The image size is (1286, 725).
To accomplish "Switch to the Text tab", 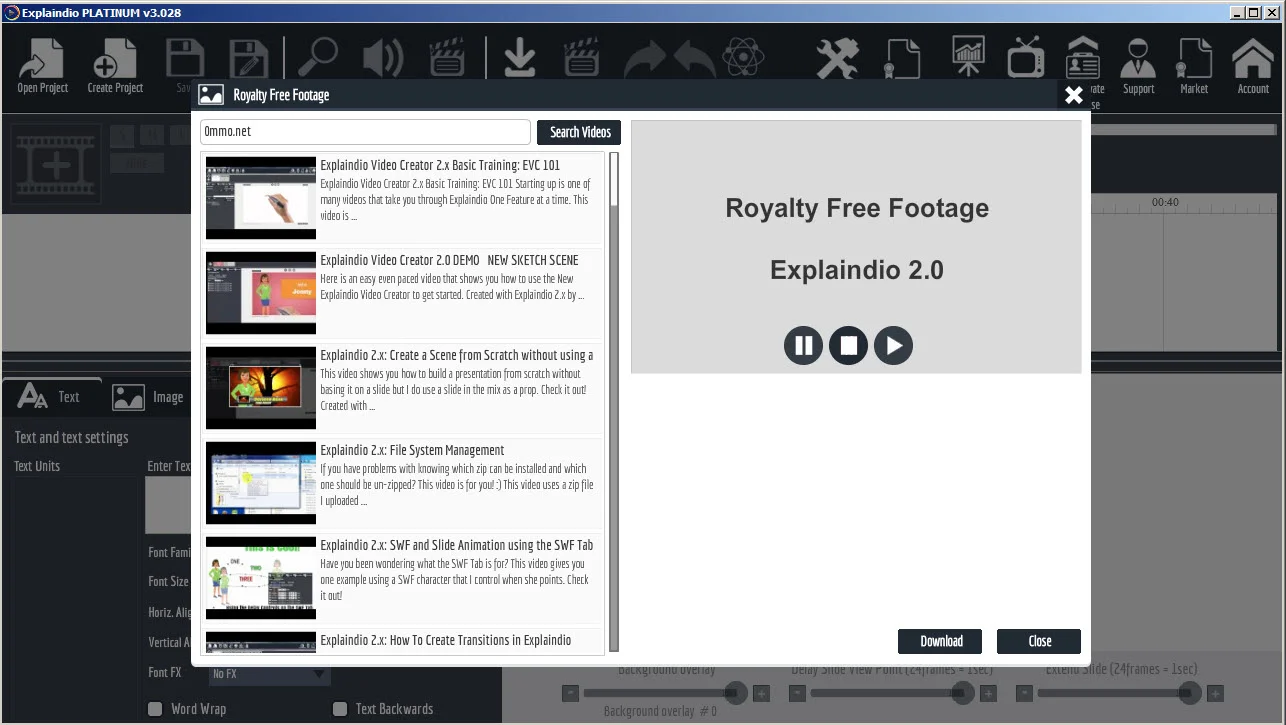I will [x=51, y=397].
